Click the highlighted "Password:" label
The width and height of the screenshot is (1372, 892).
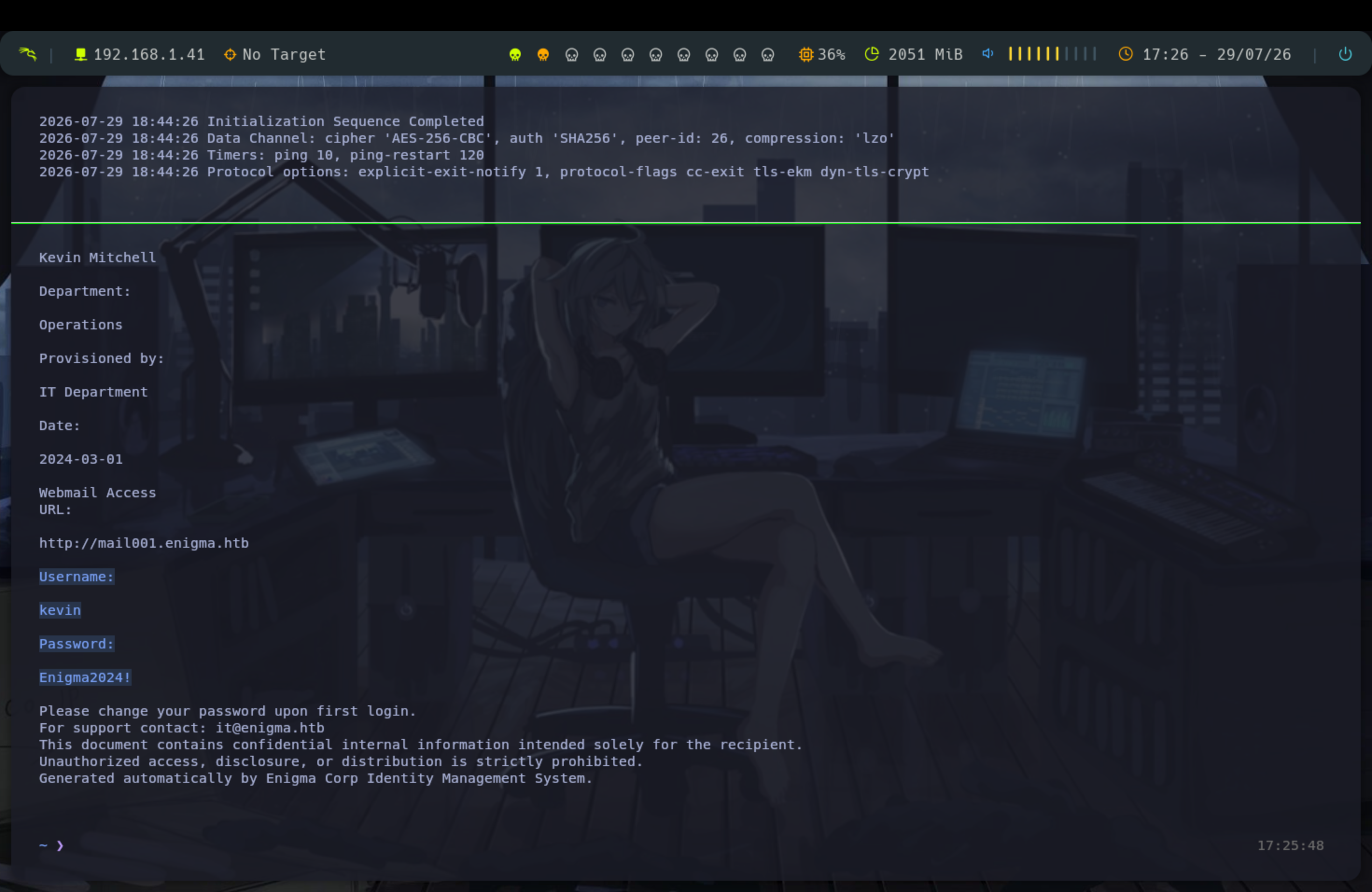point(77,644)
